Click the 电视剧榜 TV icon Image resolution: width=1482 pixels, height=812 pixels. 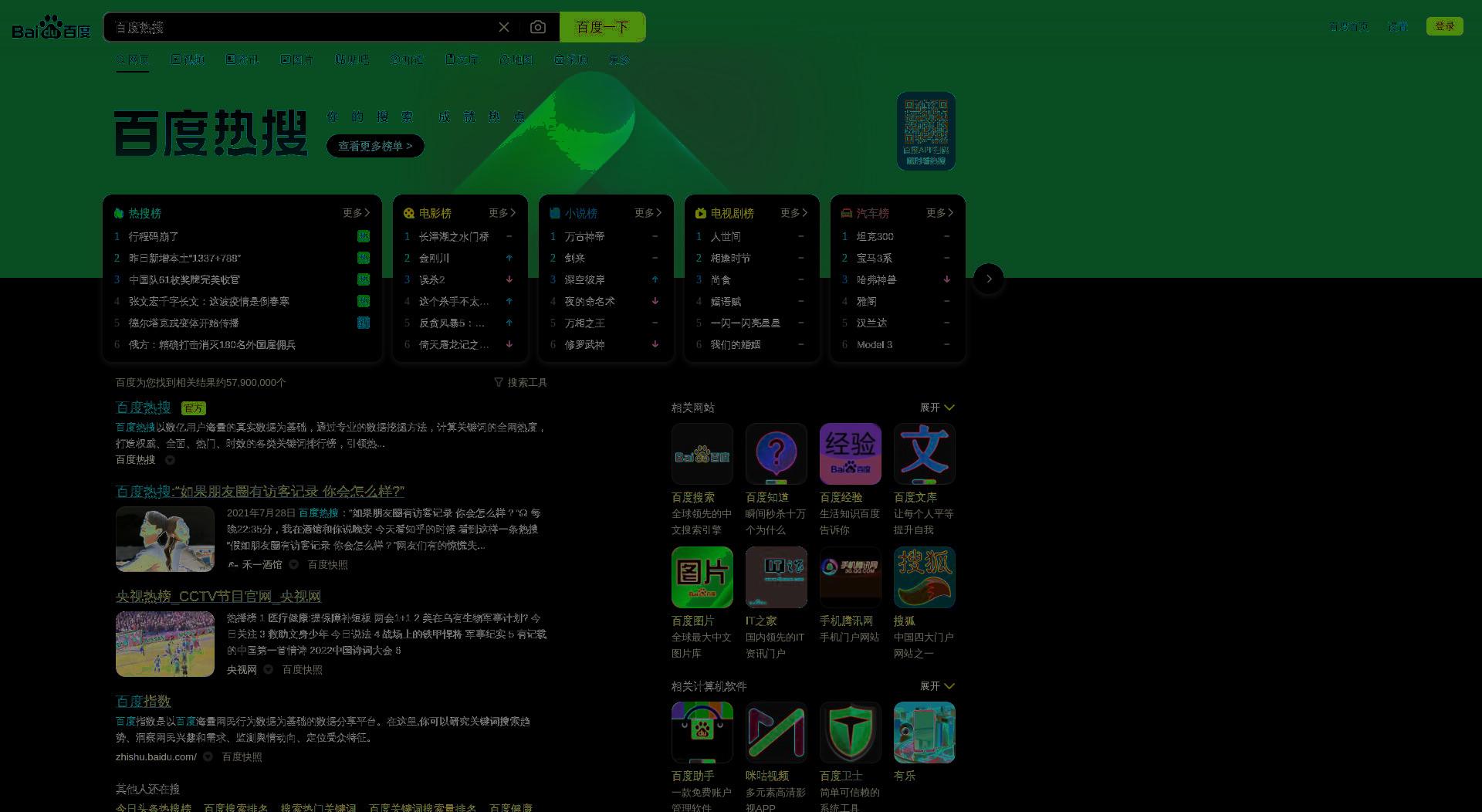pyautogui.click(x=701, y=213)
